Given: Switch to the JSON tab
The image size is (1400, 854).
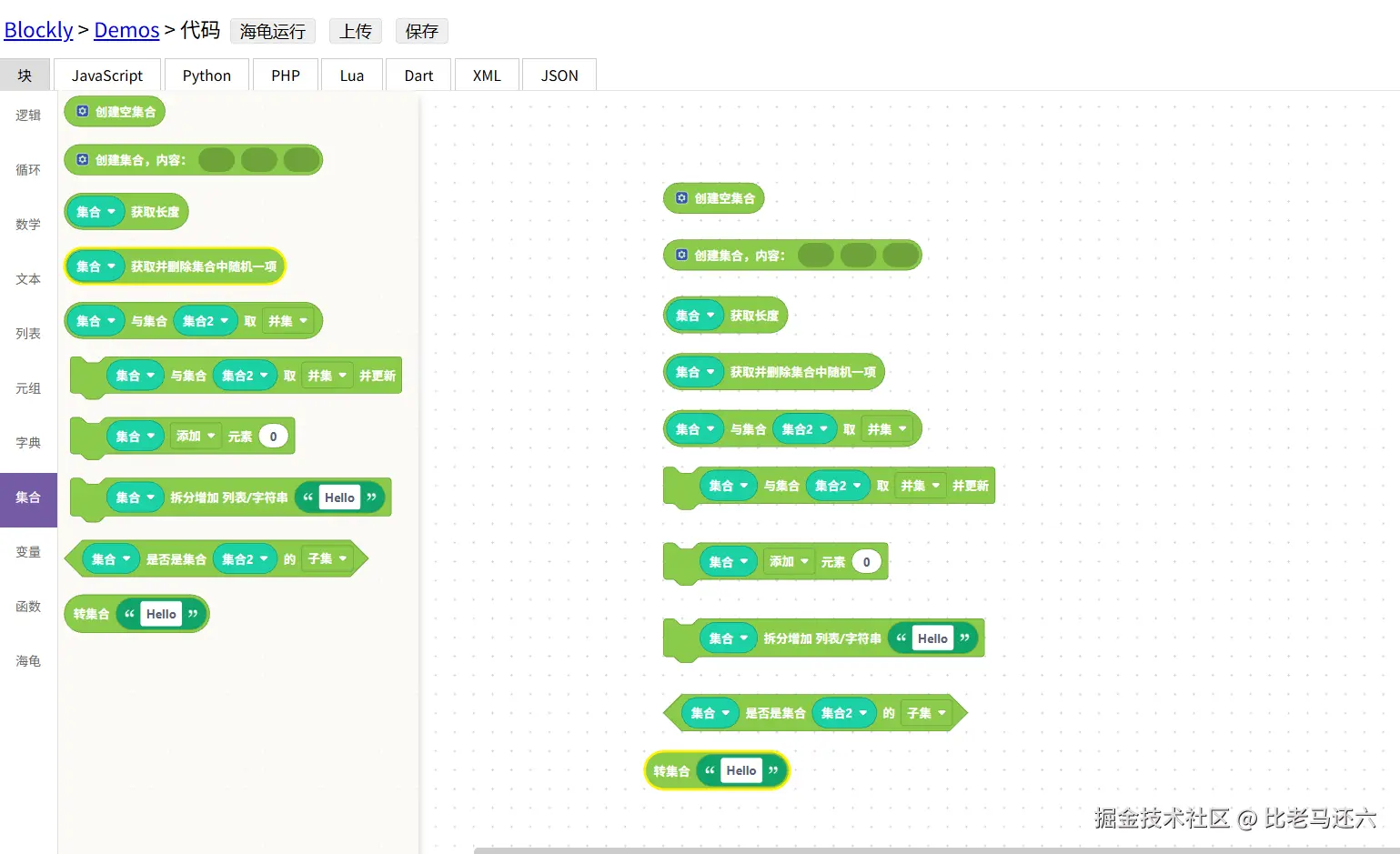Looking at the screenshot, I should tap(559, 75).
